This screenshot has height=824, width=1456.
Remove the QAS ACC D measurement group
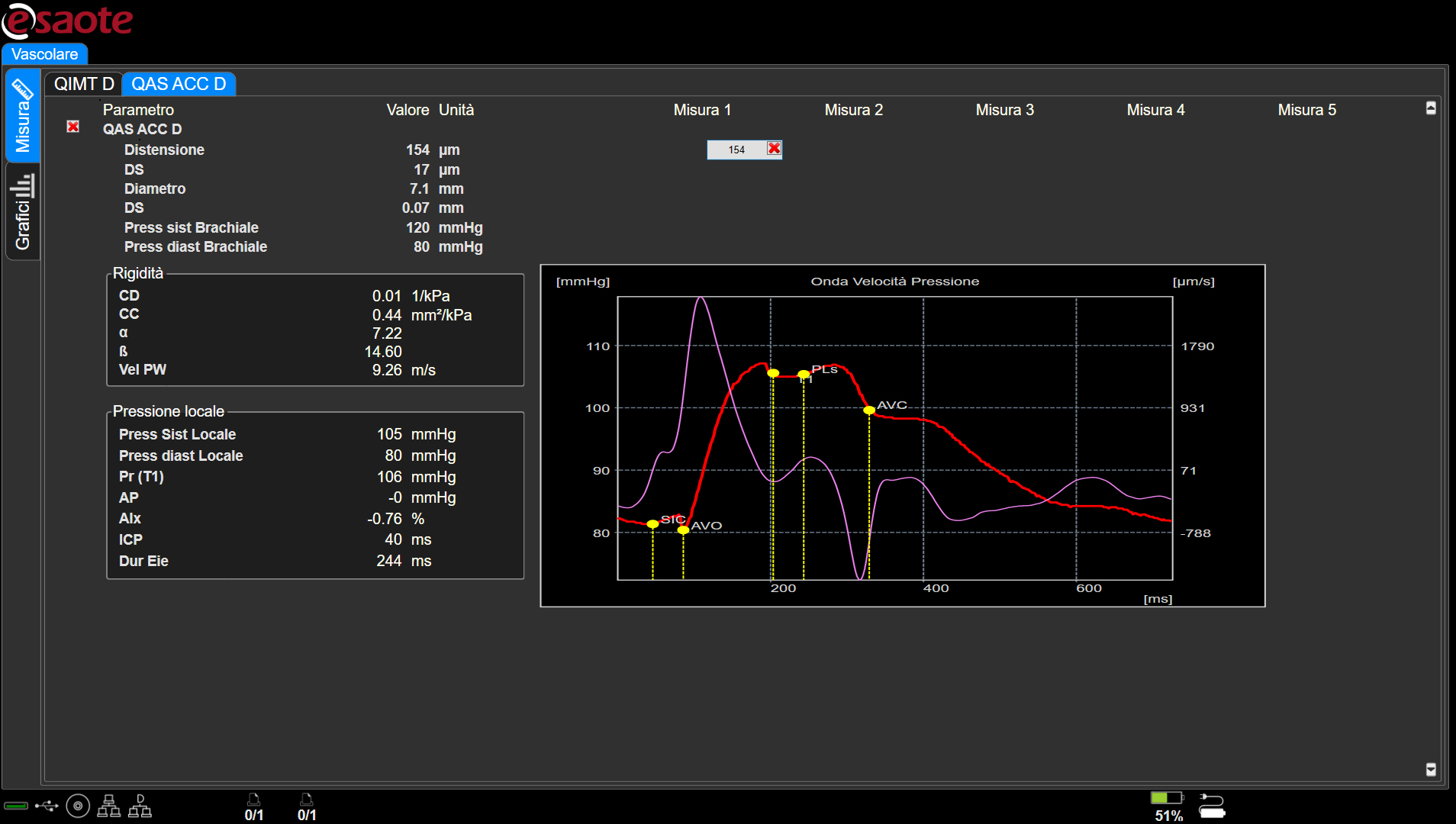[x=73, y=127]
